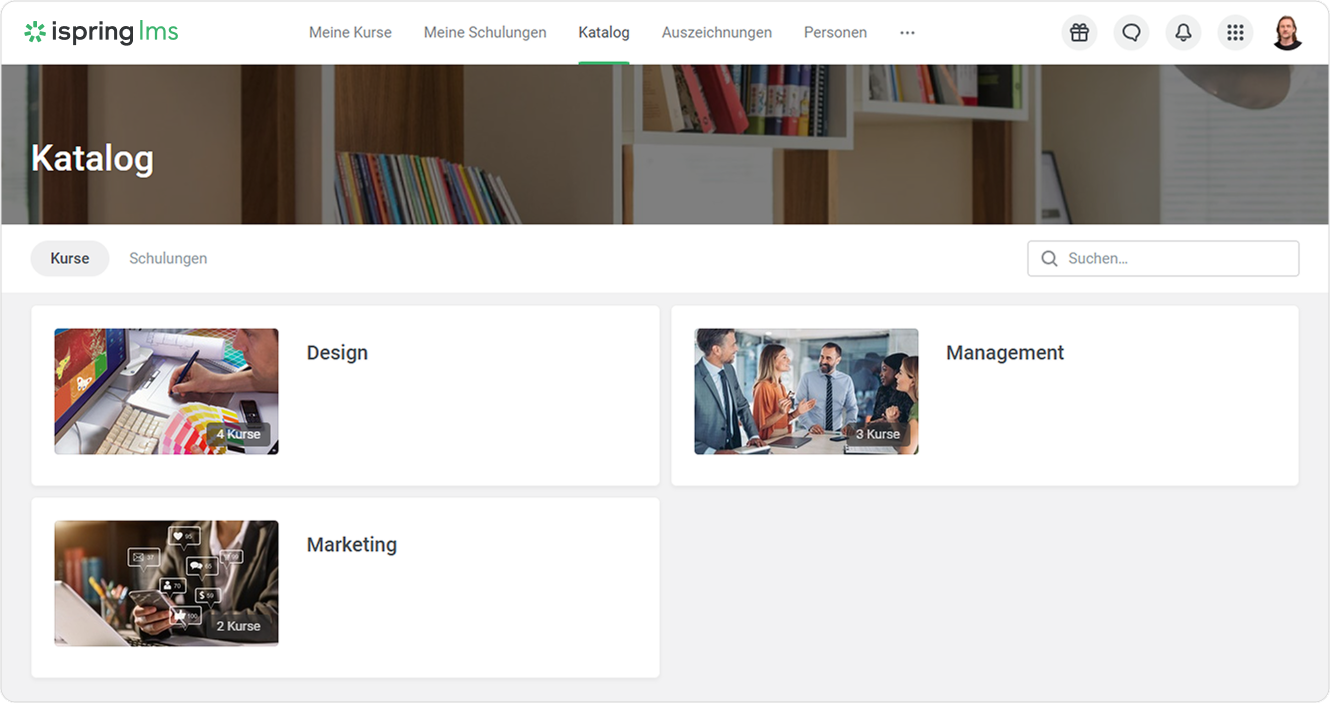Open the chat messages icon
The height and width of the screenshot is (703, 1330).
pyautogui.click(x=1131, y=33)
